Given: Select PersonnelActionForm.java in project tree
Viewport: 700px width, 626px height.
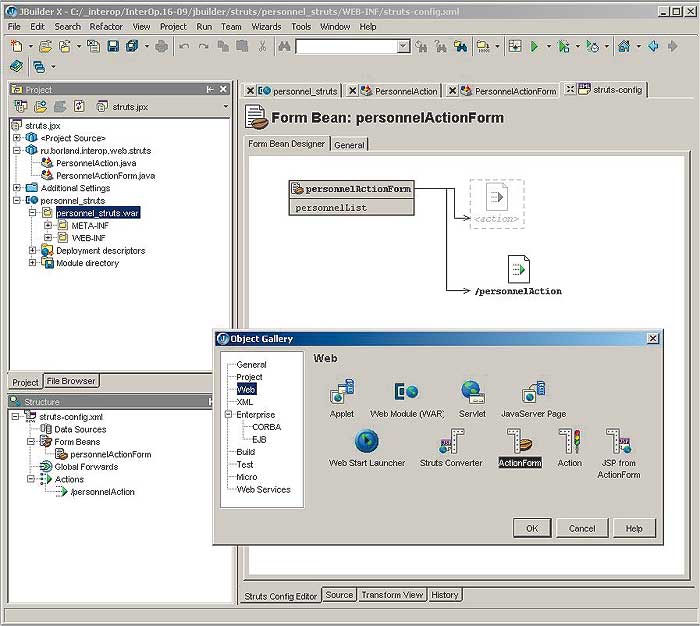Looking at the screenshot, I should (x=105, y=175).
